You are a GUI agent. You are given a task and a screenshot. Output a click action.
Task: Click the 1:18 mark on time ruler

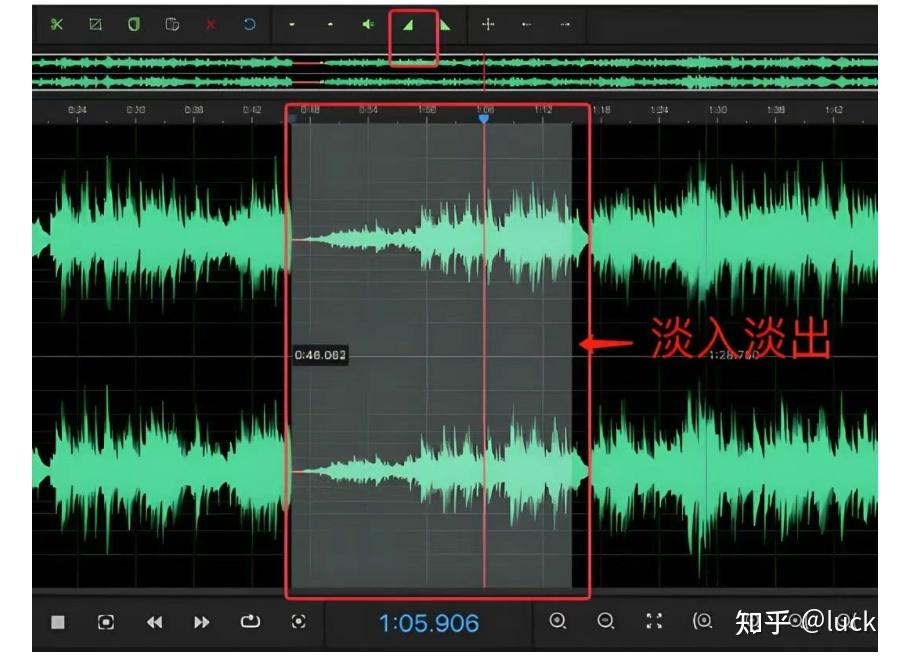coord(601,110)
